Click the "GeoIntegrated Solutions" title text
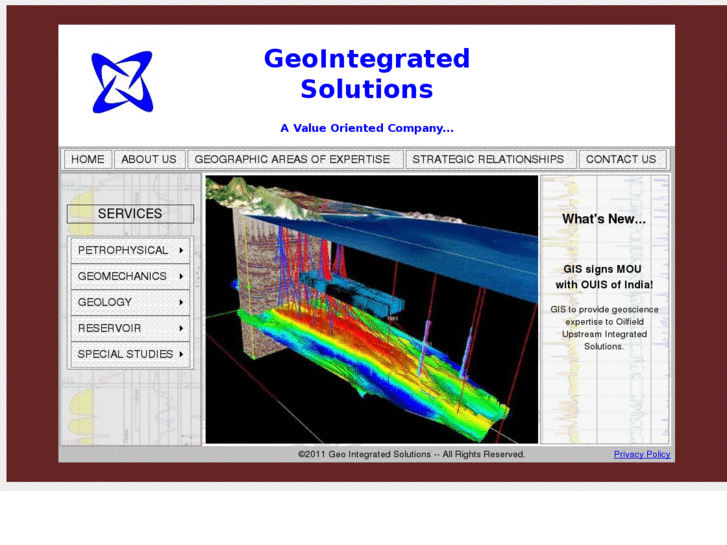The height and width of the screenshot is (545, 727). click(367, 73)
